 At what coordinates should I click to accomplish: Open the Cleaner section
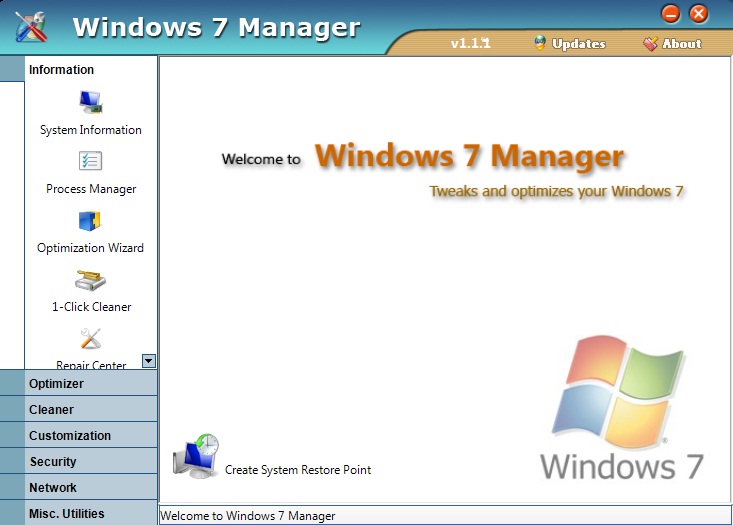(79, 410)
